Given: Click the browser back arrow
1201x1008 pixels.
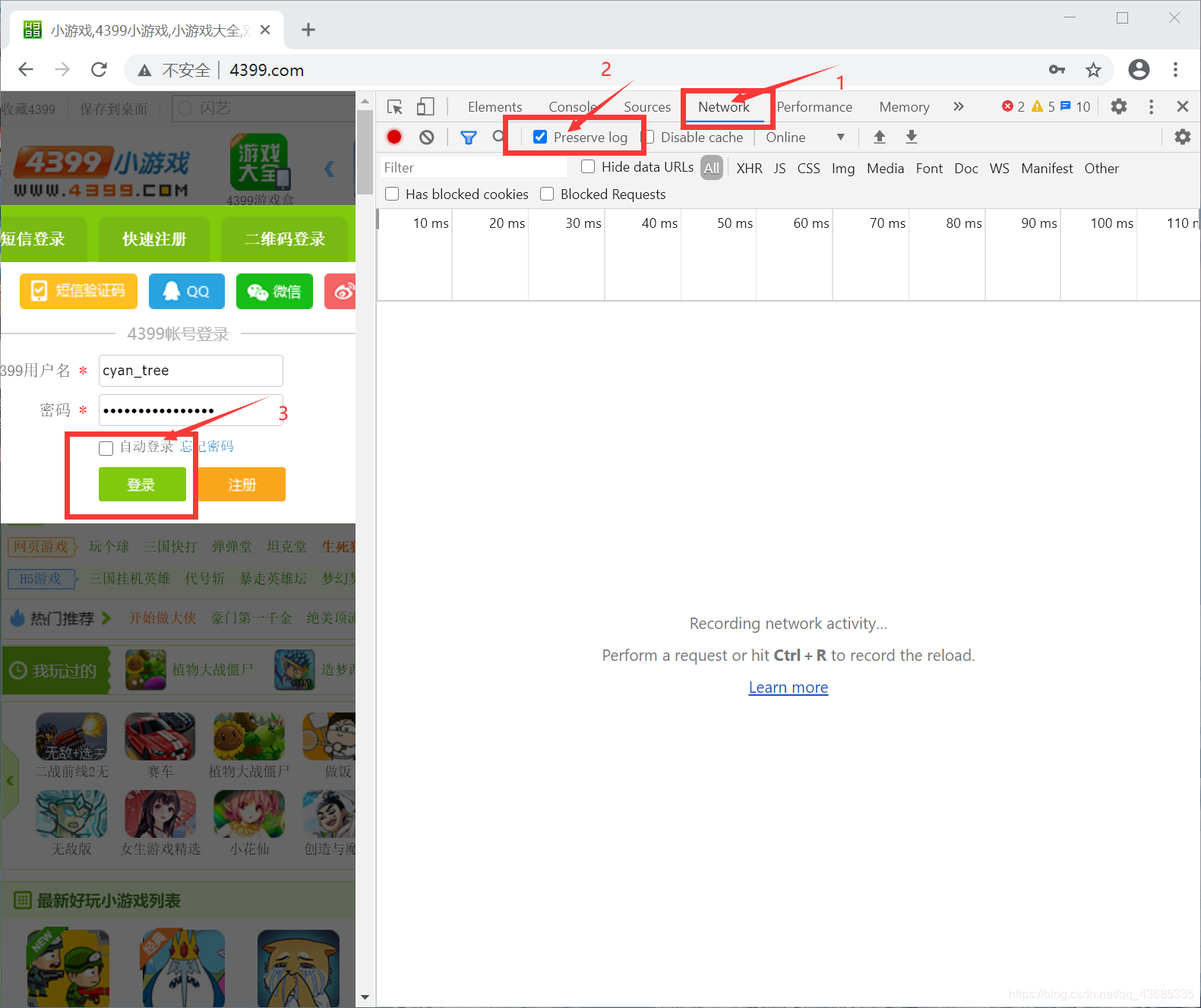Looking at the screenshot, I should coord(26,70).
